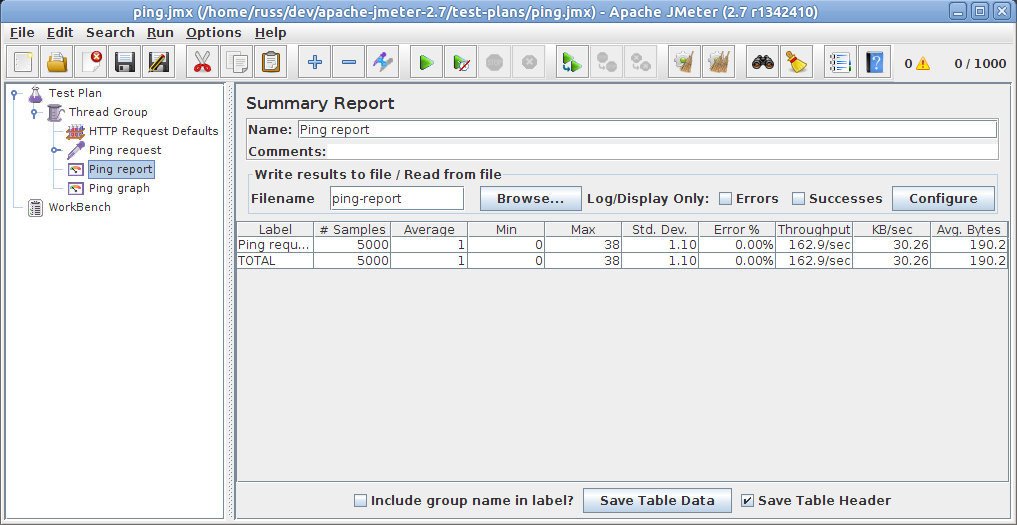
Task: Uncheck Save Table Header checkbox
Action: [x=747, y=500]
